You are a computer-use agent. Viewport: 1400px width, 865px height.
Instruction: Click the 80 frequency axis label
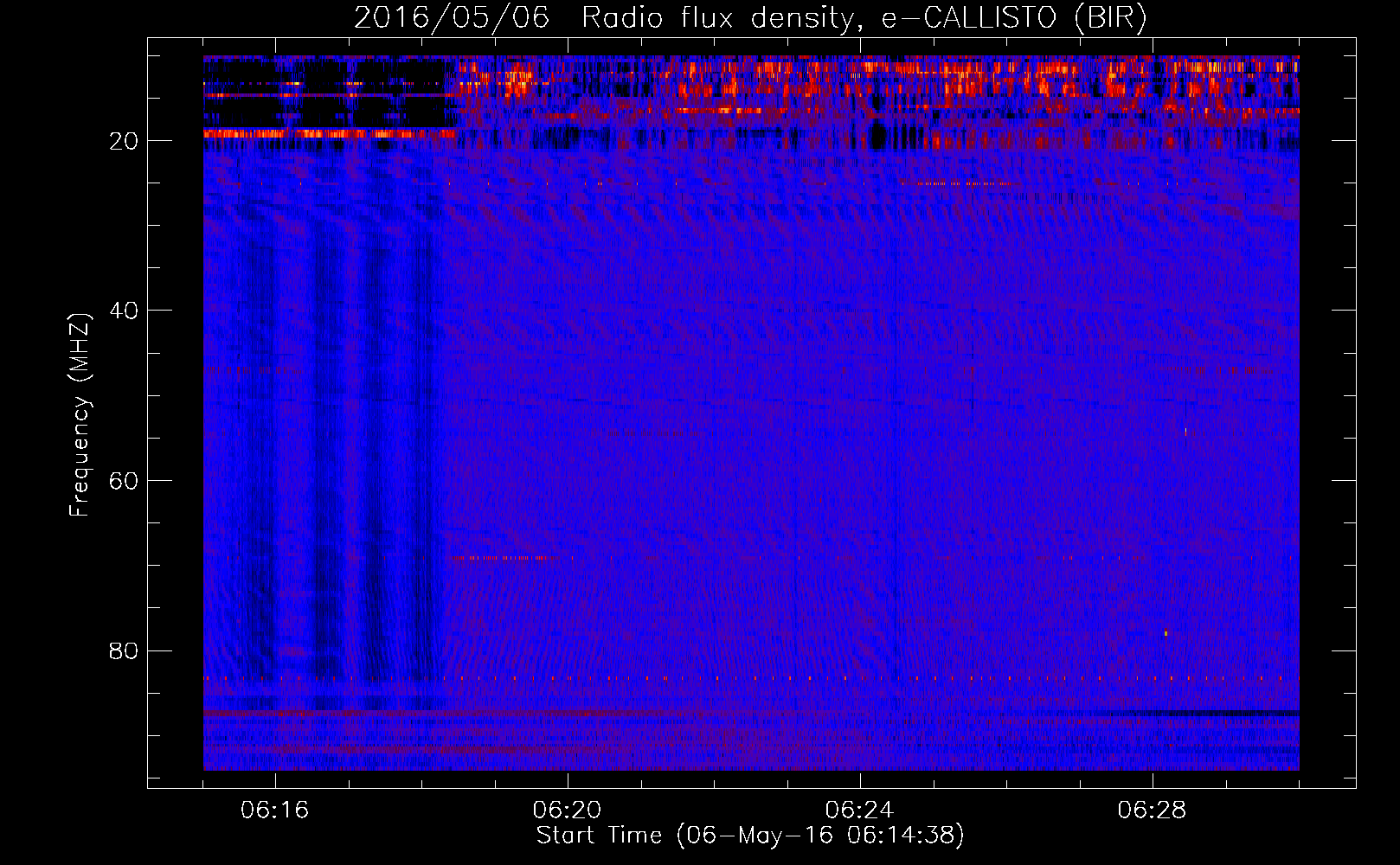tap(125, 650)
